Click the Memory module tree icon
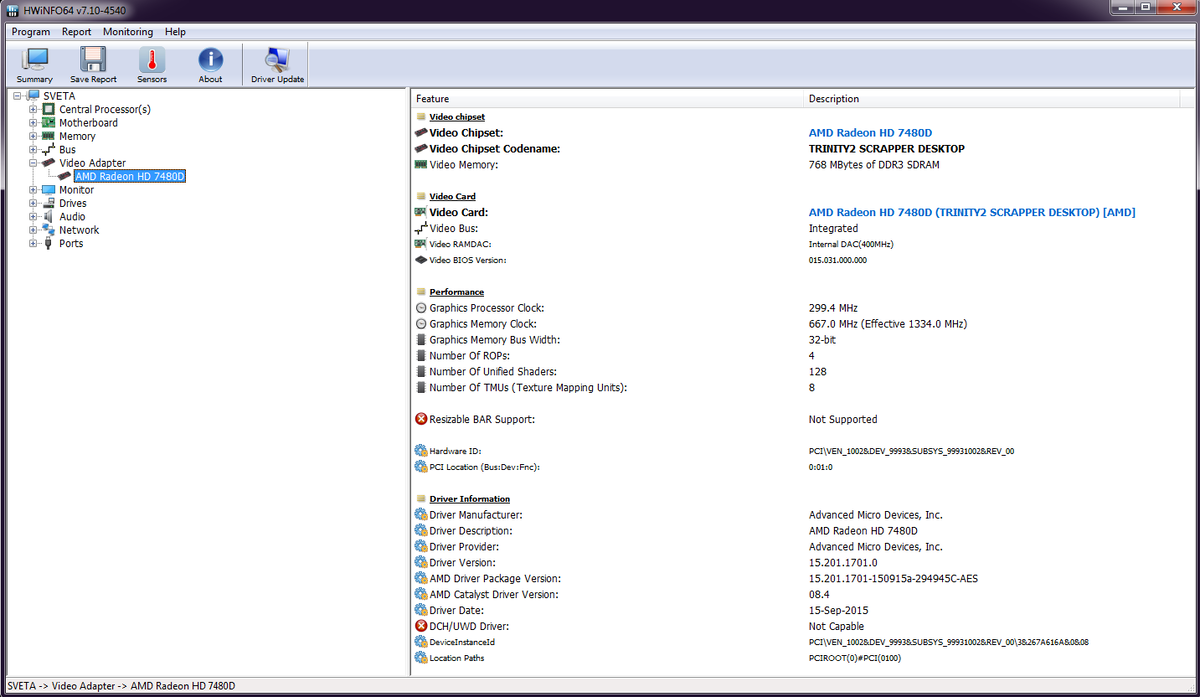1200x697 pixels. [x=48, y=136]
